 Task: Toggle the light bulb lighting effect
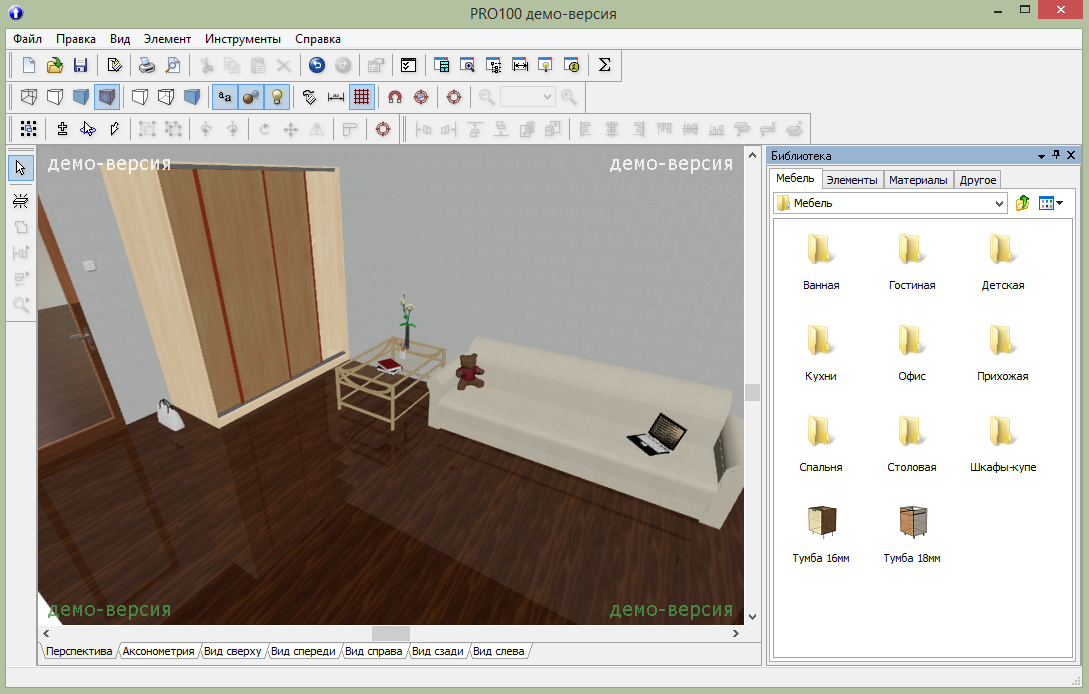point(277,97)
